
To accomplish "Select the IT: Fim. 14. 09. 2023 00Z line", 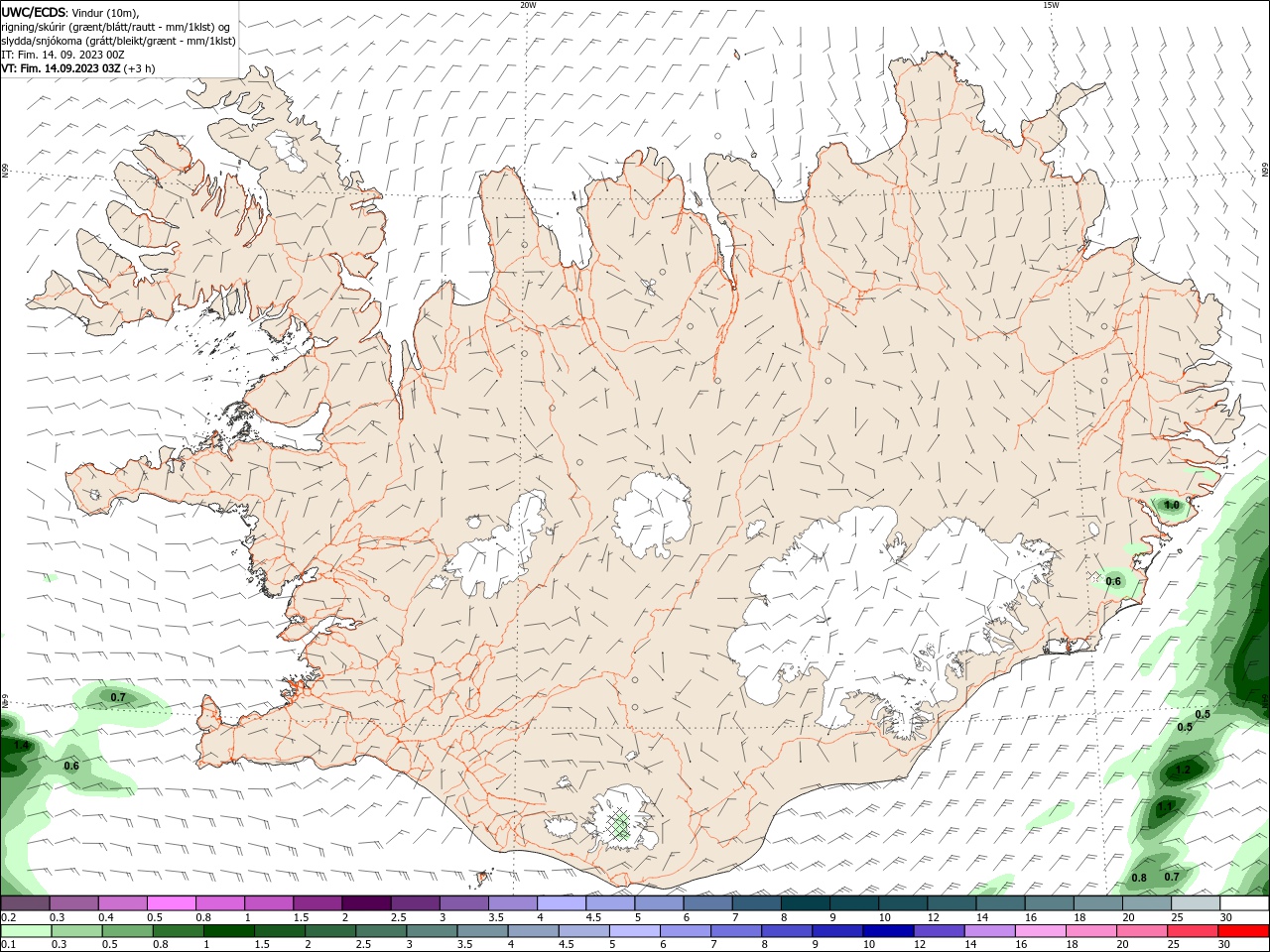I will click(63, 55).
